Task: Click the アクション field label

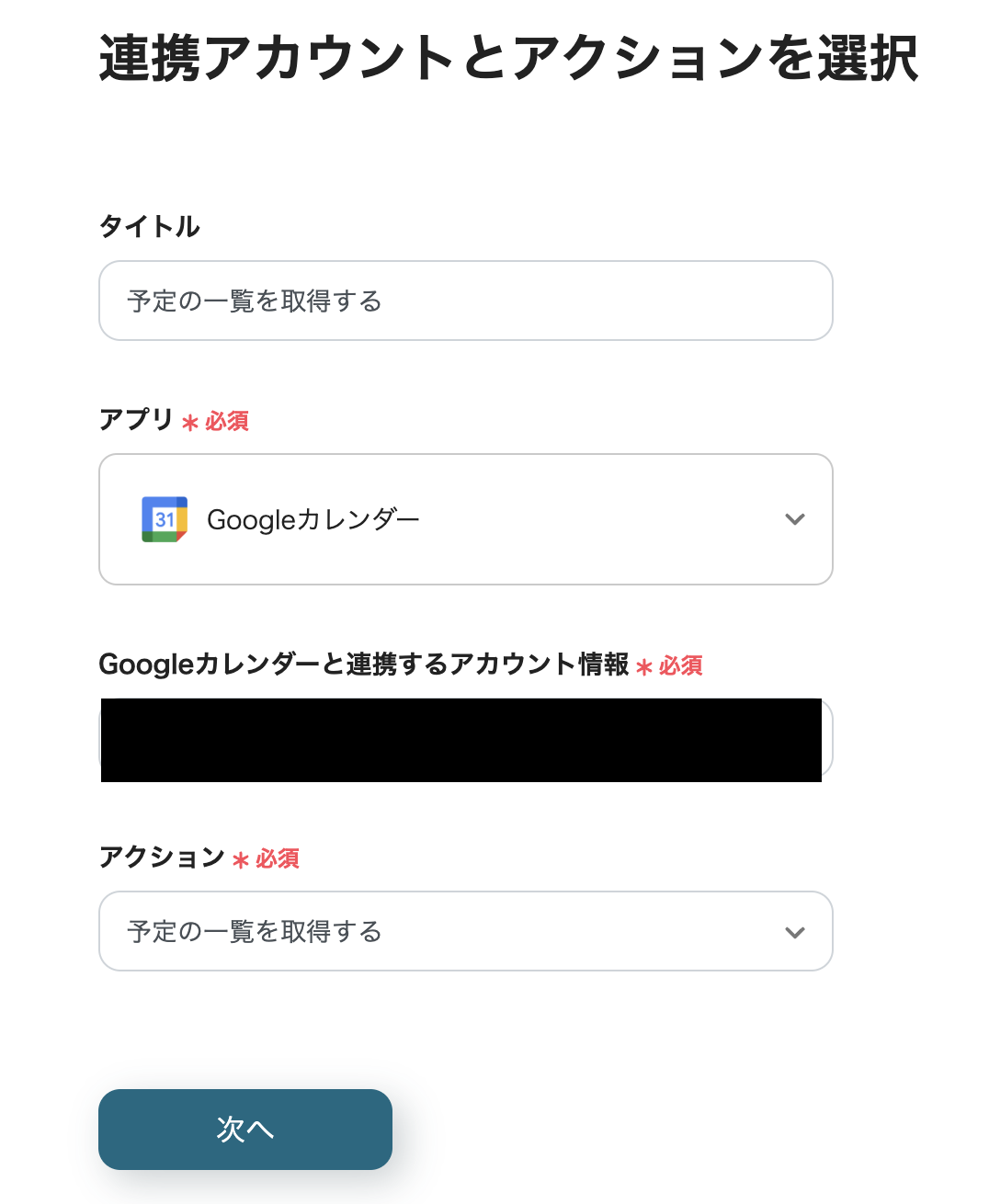Action: coord(162,857)
